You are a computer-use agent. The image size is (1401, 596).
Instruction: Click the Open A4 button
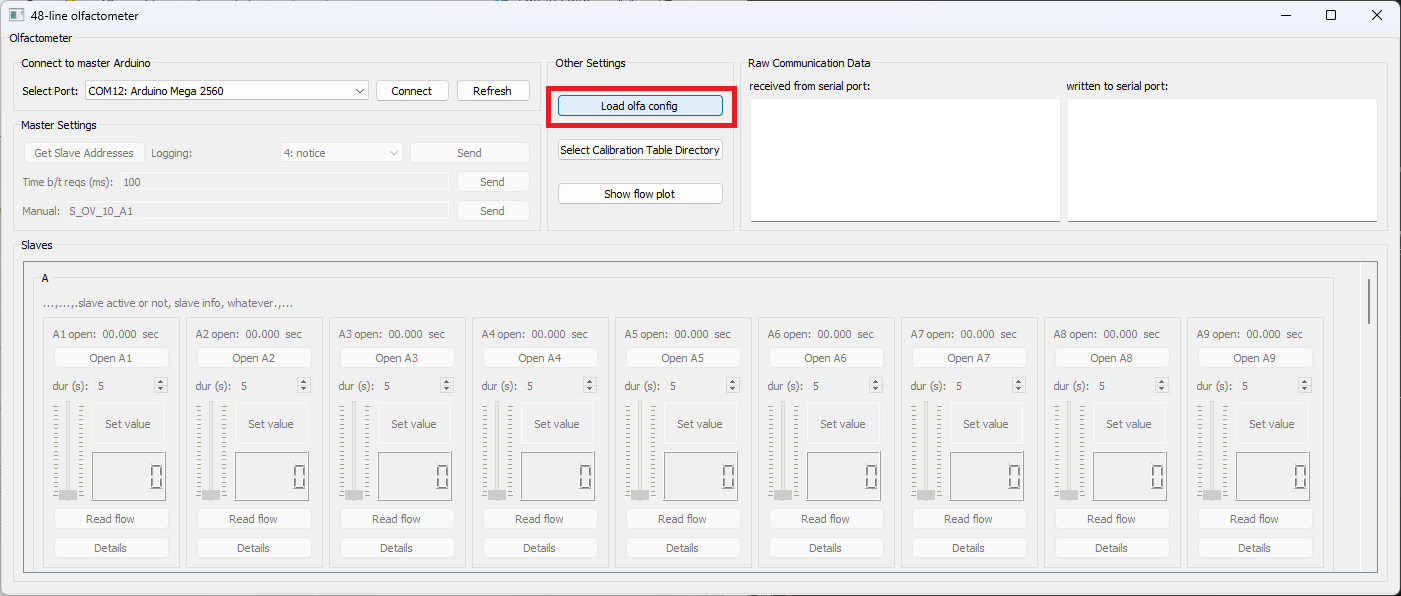point(540,358)
